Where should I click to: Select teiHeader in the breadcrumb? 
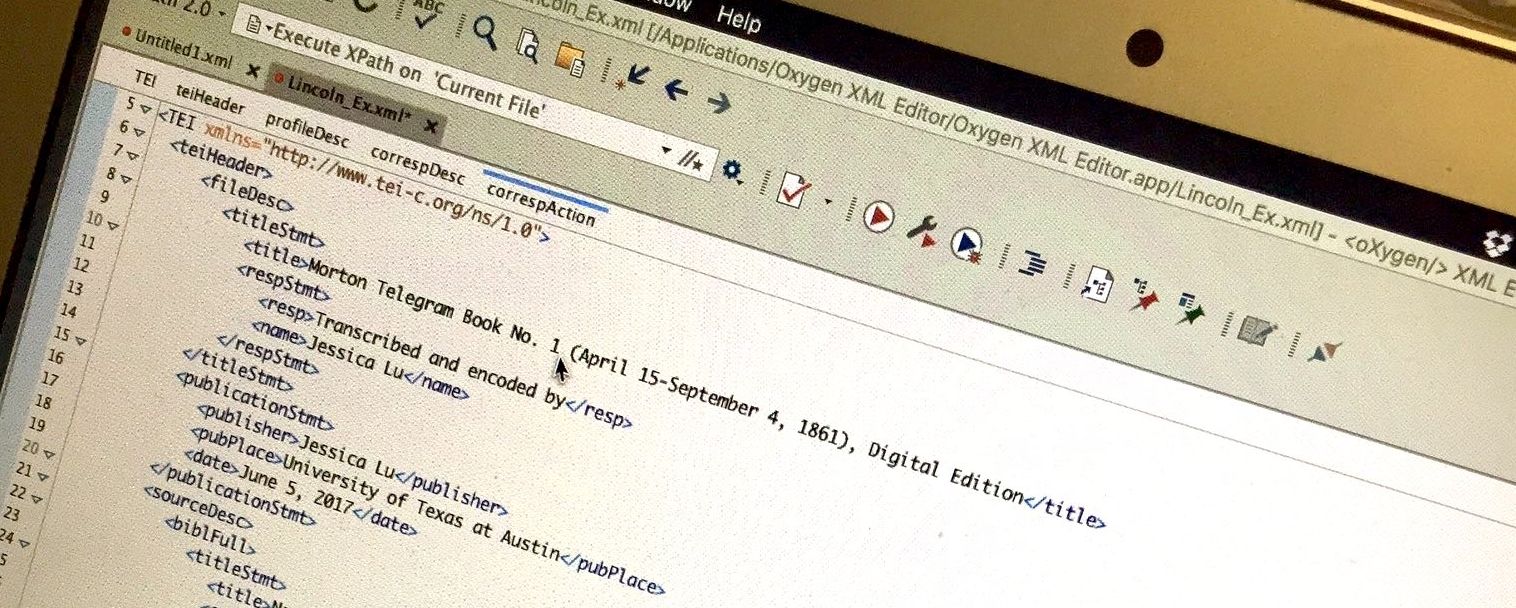point(210,99)
